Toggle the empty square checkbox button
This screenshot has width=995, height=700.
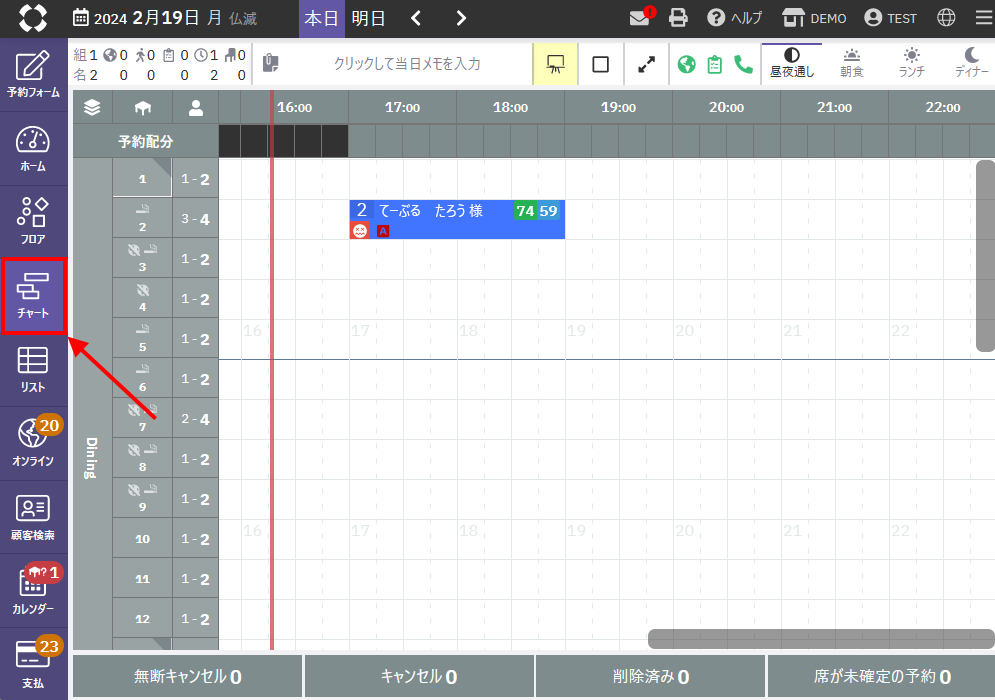(x=600, y=64)
